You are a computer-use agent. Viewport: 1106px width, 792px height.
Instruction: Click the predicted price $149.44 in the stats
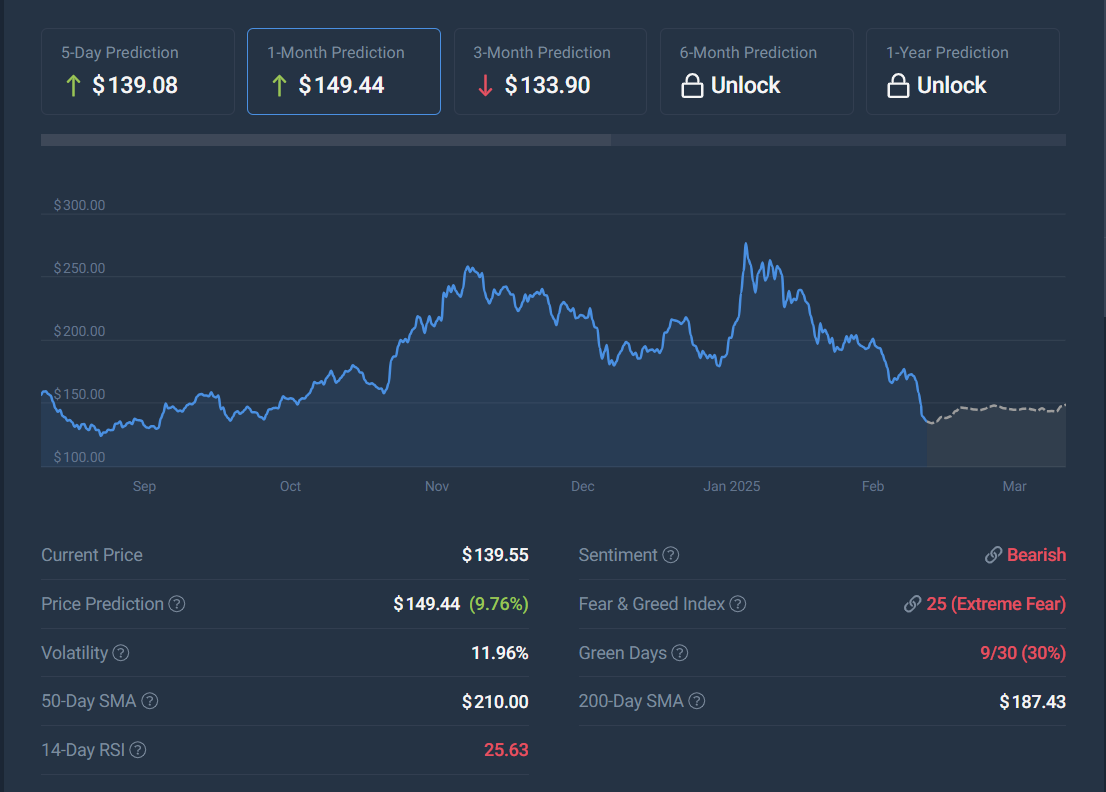coord(427,604)
